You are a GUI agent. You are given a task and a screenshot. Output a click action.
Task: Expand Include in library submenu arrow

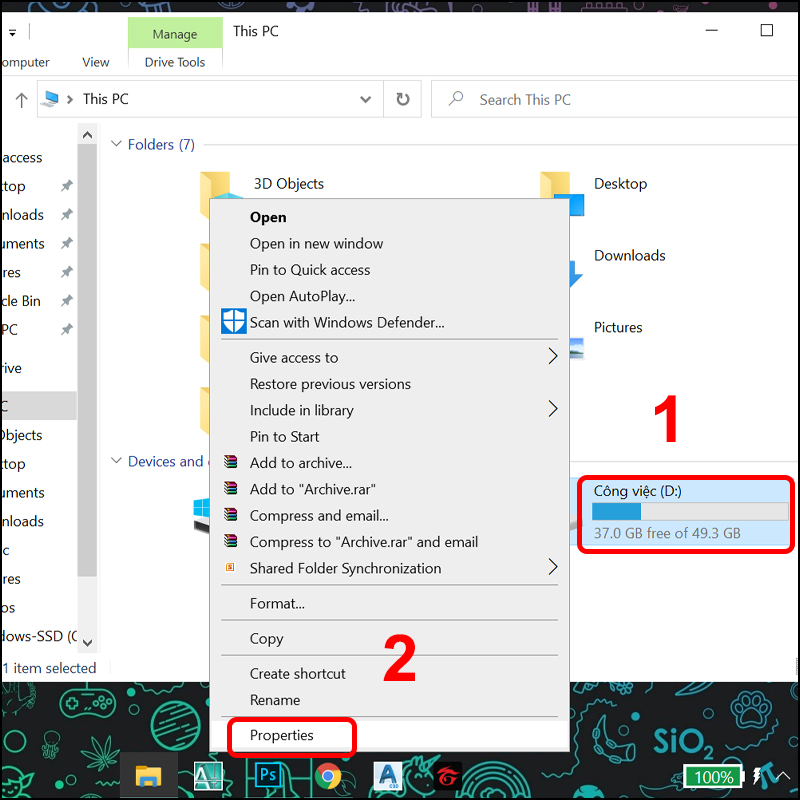tap(553, 409)
